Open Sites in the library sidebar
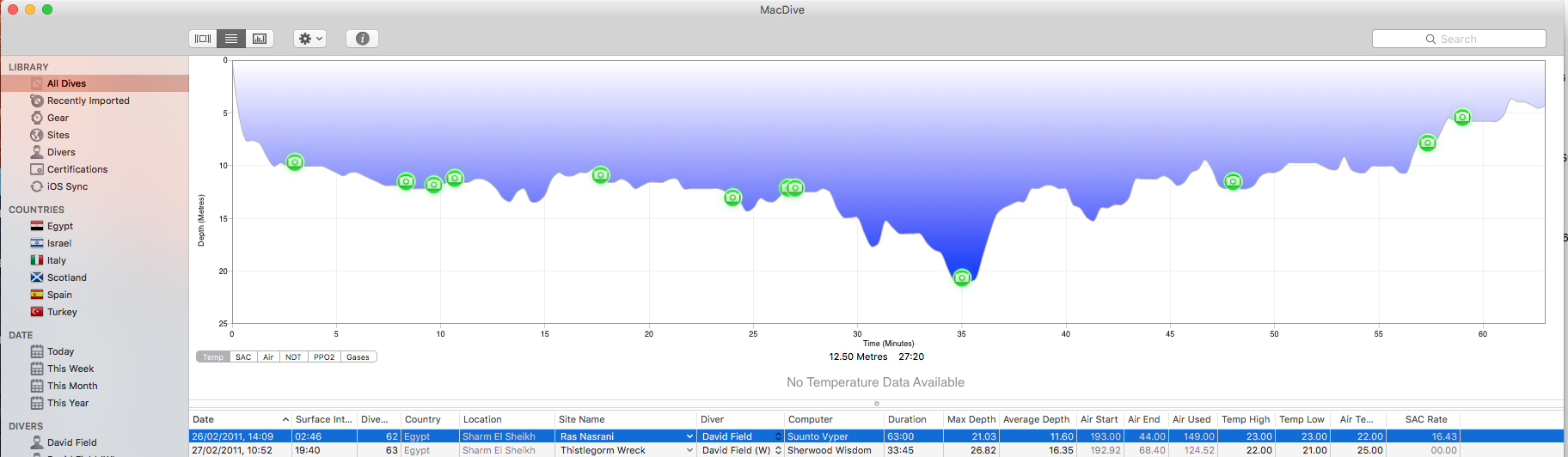The image size is (1568, 457). coord(58,135)
